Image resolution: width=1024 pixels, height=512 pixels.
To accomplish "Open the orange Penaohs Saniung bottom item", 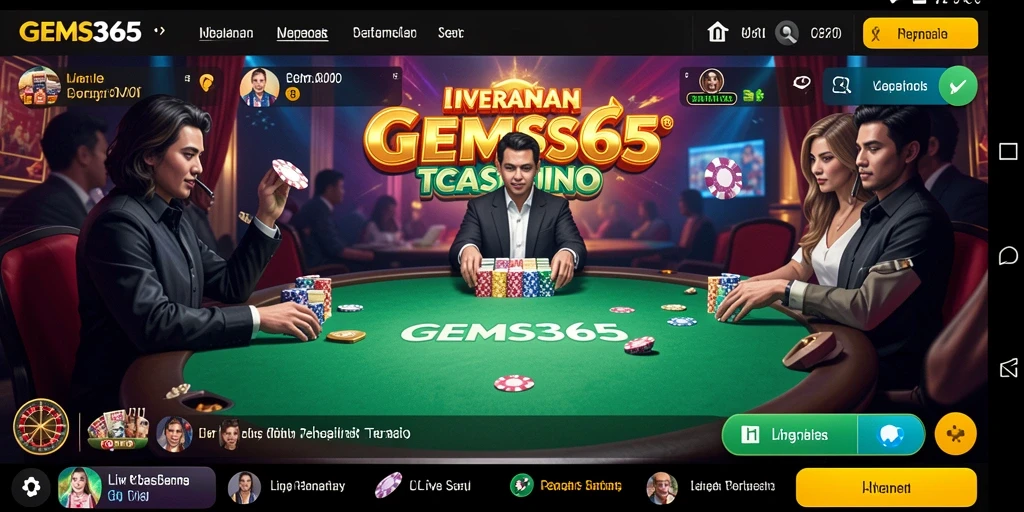I will pos(566,486).
